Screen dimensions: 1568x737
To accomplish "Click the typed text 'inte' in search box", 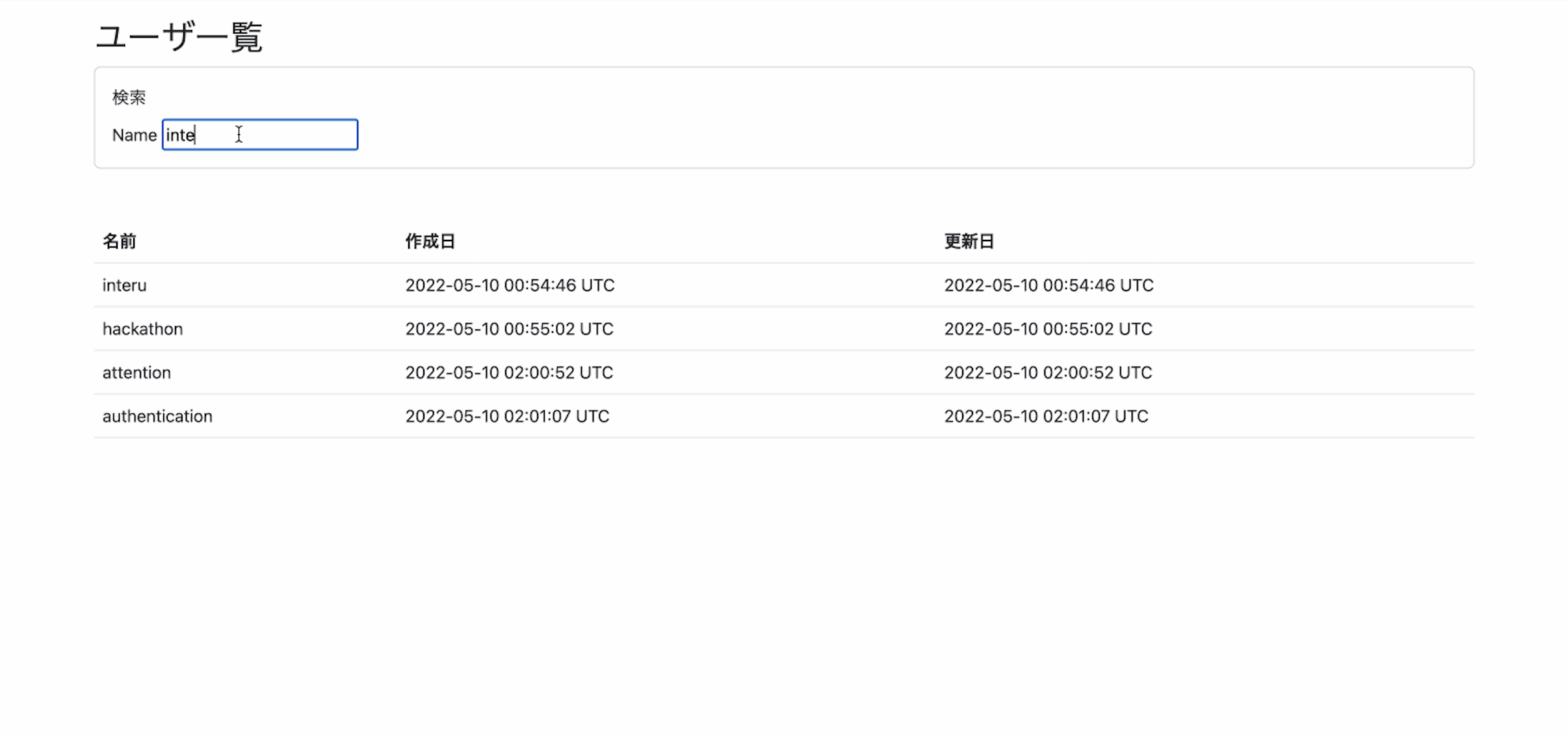I will [180, 135].
